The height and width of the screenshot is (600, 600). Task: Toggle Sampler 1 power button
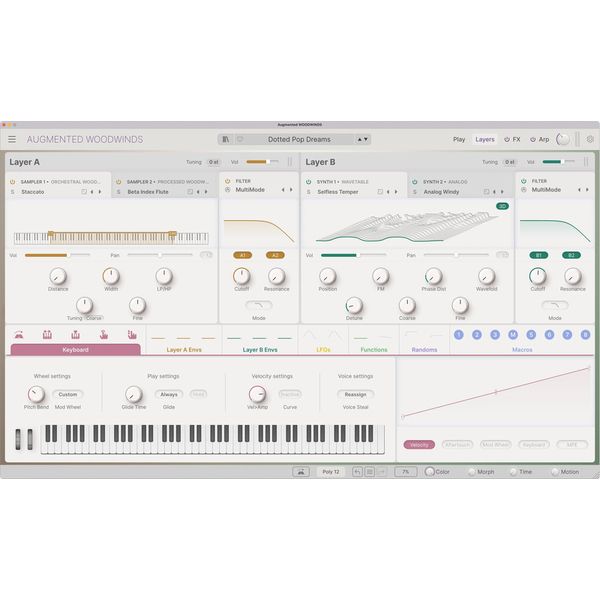(12, 182)
